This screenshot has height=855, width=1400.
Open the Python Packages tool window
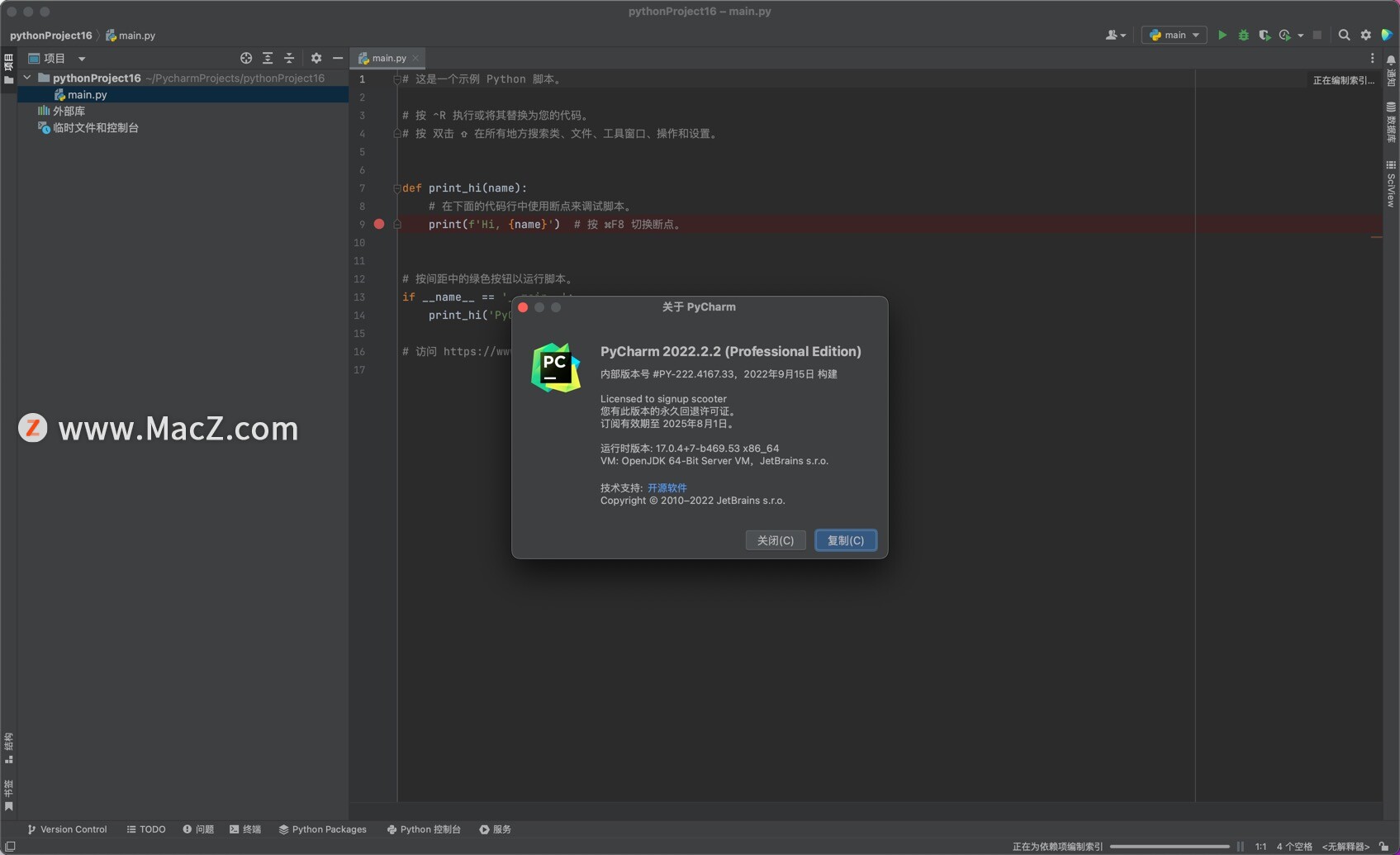(x=323, y=829)
